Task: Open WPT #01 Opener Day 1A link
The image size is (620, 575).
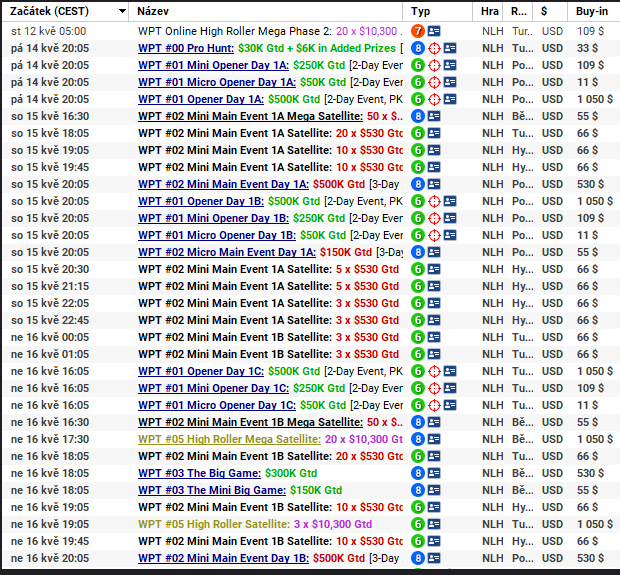Action: pyautogui.click(x=201, y=99)
